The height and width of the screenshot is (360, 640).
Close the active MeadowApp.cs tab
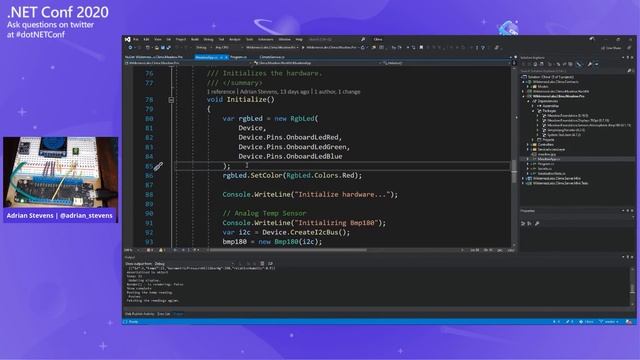[226, 58]
